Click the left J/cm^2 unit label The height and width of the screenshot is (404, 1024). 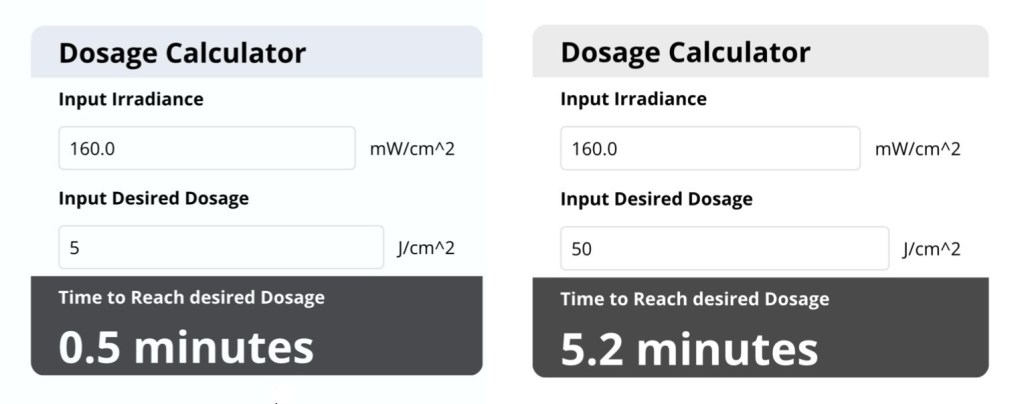(x=427, y=248)
